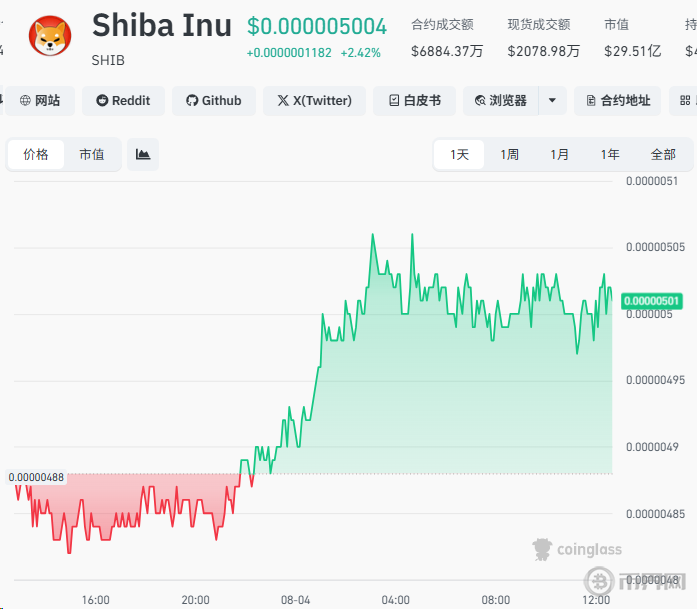Viewport: 697px width, 609px height.
Task: Click the +0.0000001182 change amount
Action: tap(289, 53)
